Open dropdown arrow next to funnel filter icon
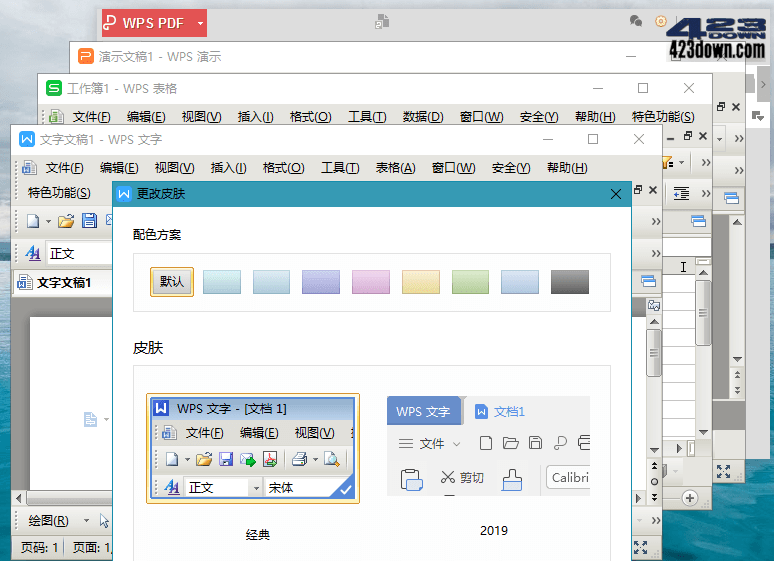This screenshot has width=774, height=561. tap(682, 162)
